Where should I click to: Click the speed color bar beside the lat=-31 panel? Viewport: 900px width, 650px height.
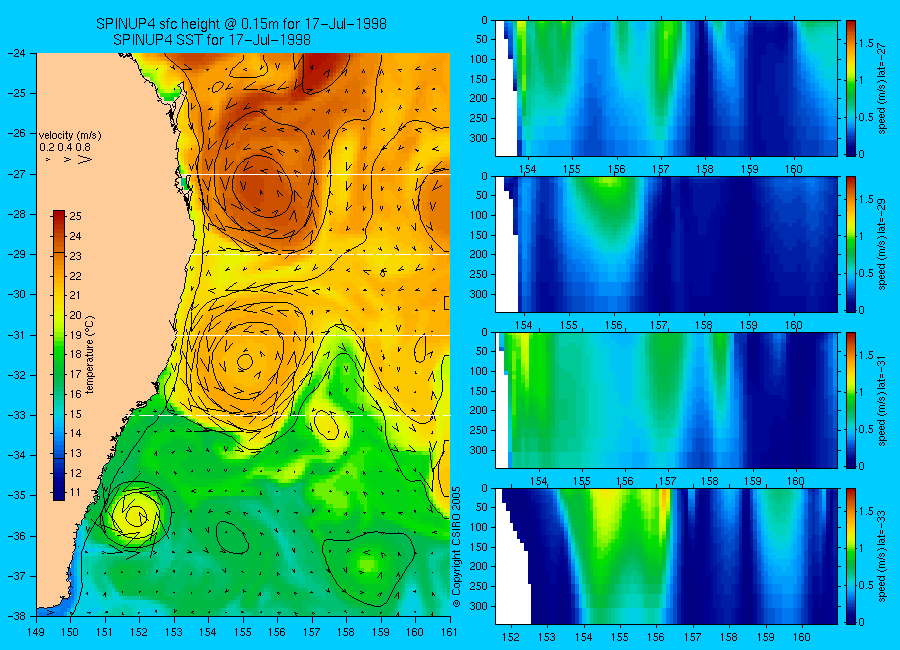850,400
